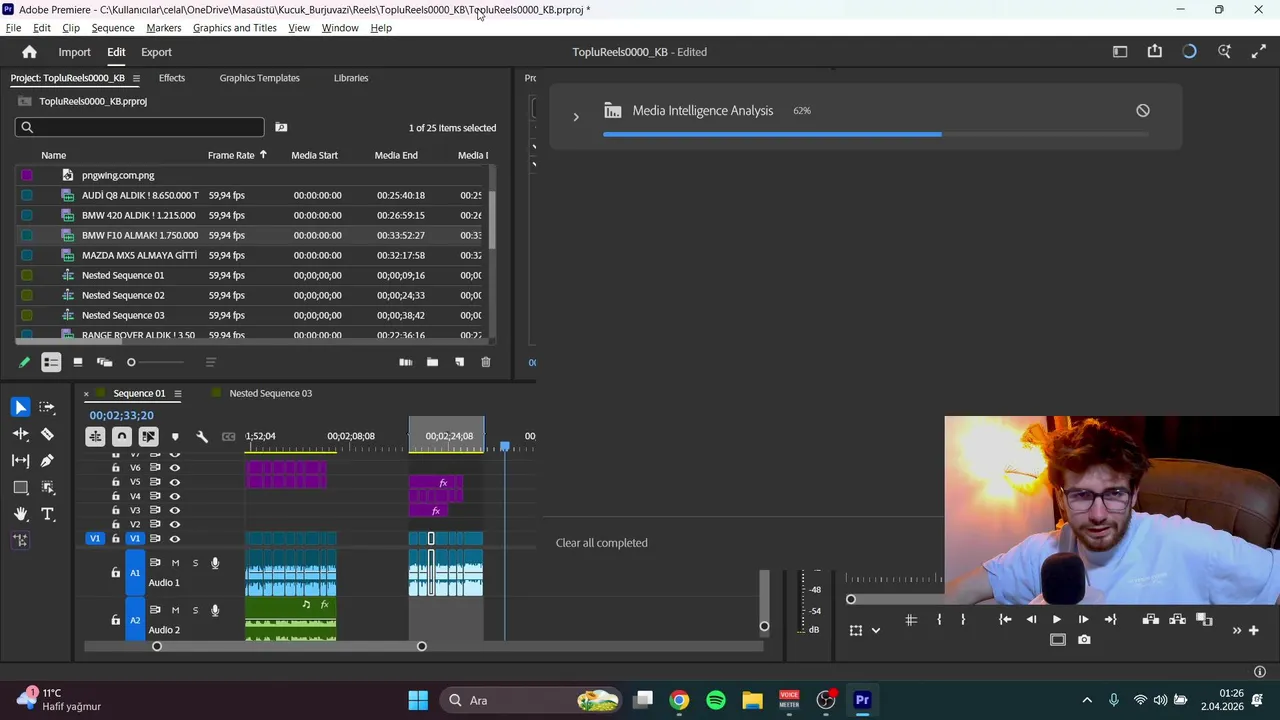
Task: Open the fit dropdown chevron under Program monitor
Action: (x=876, y=631)
